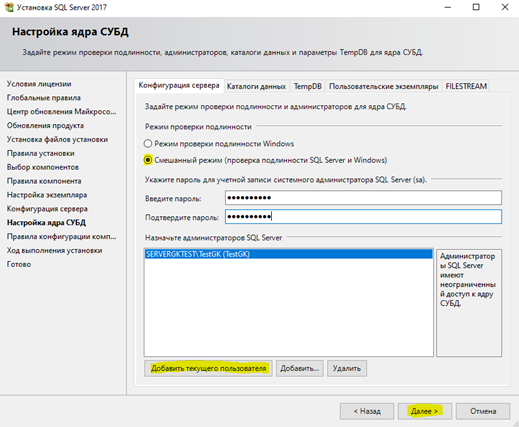The height and width of the screenshot is (427, 519).
Task: Open the TempDB tab
Action: point(307,86)
